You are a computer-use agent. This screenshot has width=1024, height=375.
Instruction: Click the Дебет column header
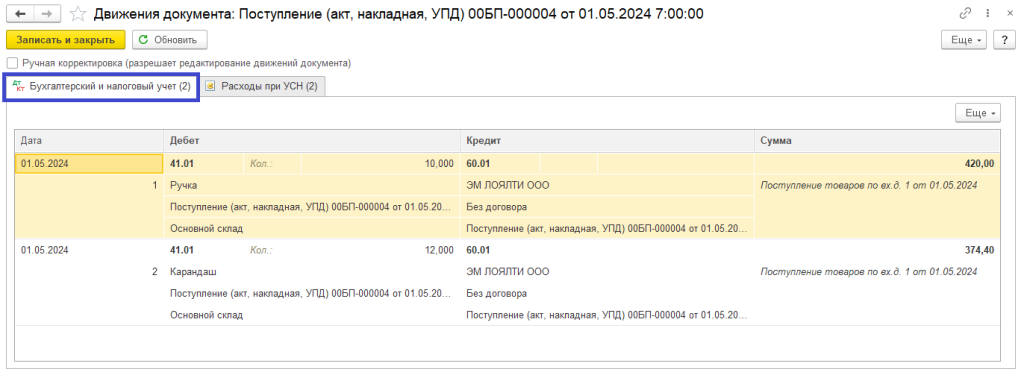pos(311,141)
